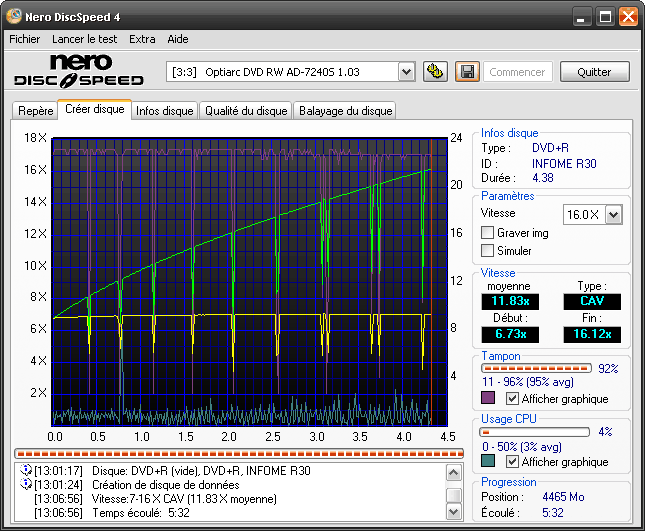Open the Aide menu
The image size is (645, 531).
(x=178, y=39)
